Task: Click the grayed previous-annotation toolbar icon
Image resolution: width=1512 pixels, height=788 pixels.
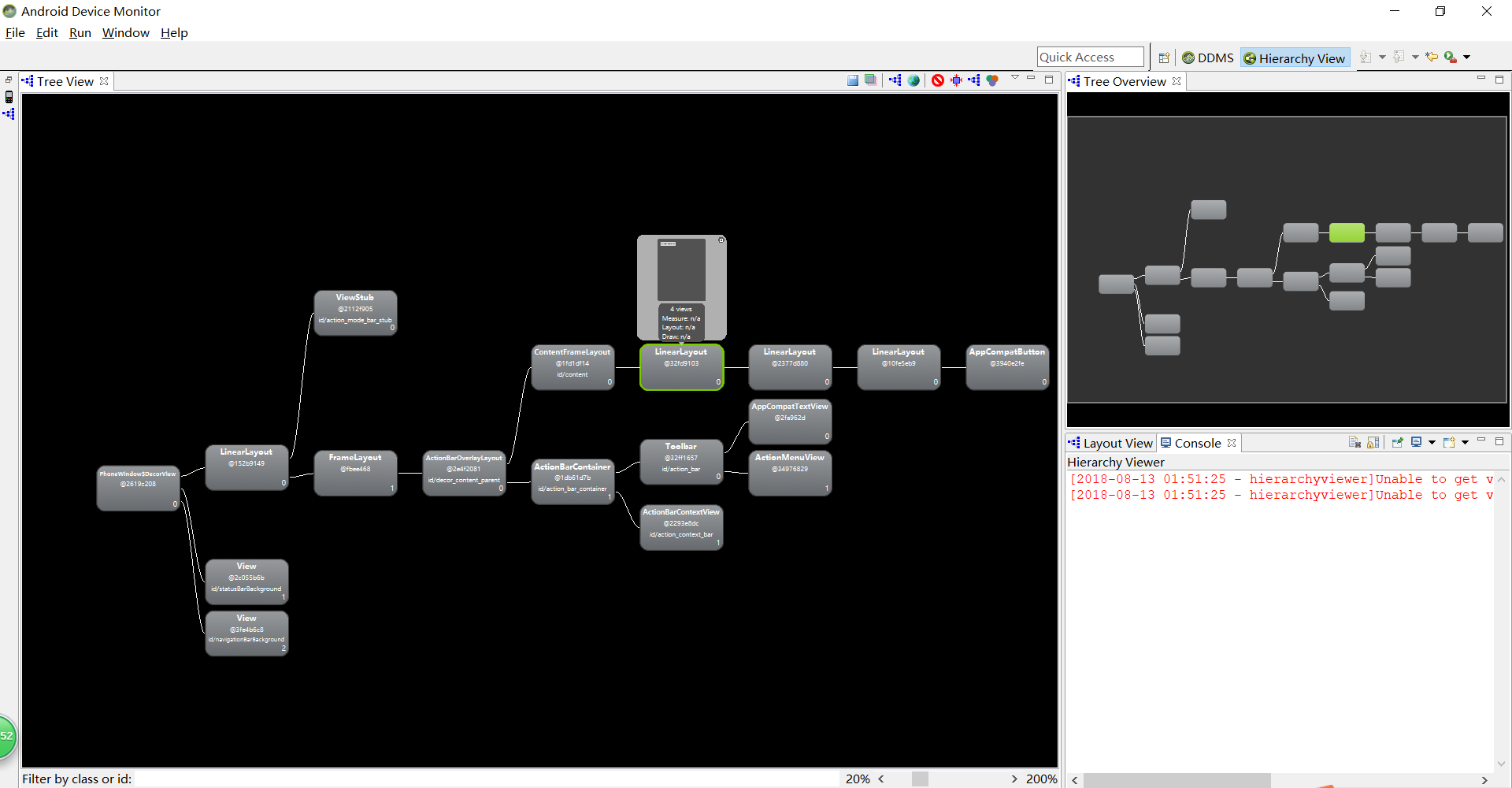Action: tap(1399, 57)
